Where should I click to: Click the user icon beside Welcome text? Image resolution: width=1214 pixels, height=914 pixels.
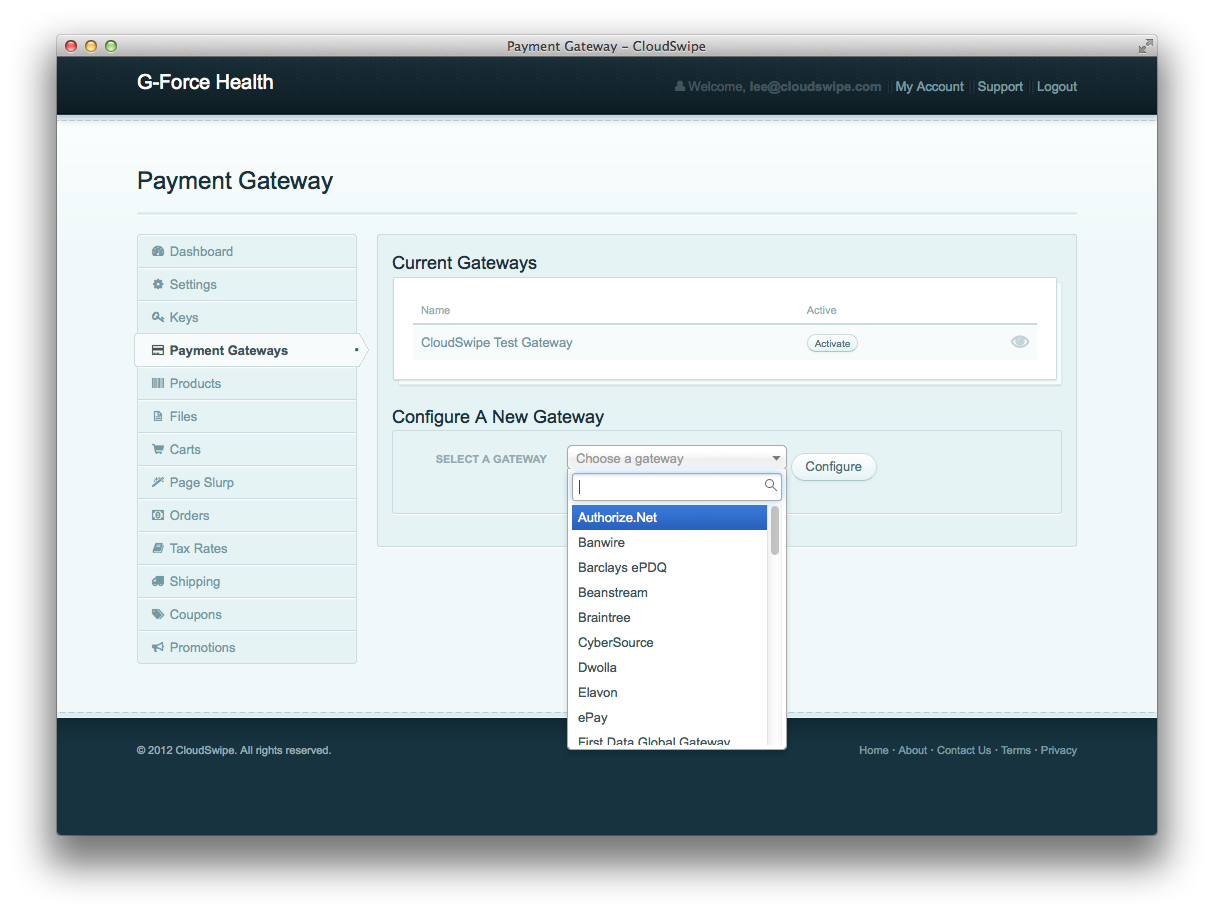pos(680,87)
